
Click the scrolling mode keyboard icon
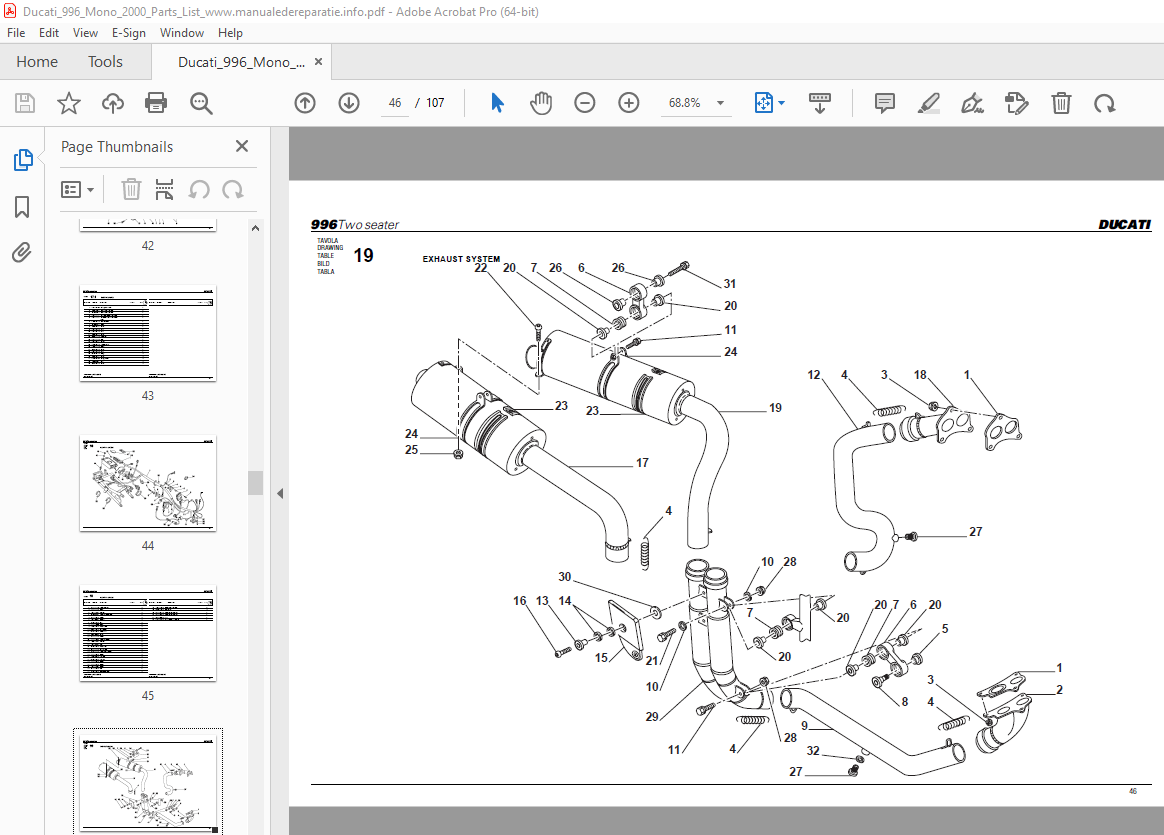[x=820, y=103]
